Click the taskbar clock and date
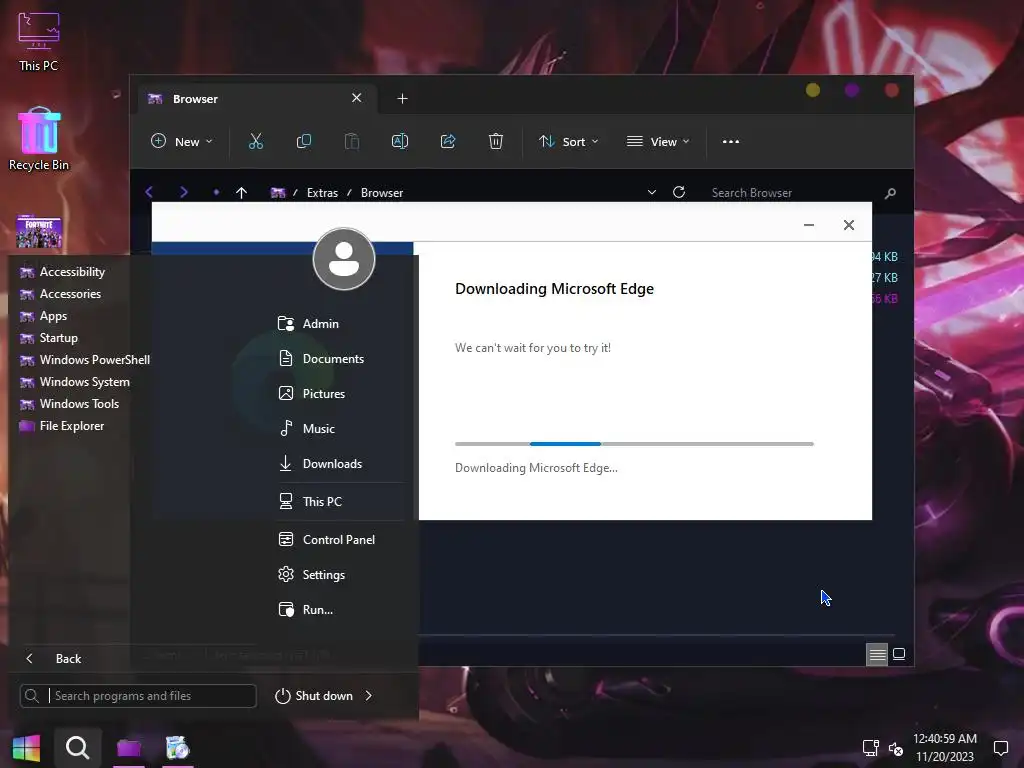 pyautogui.click(x=944, y=748)
